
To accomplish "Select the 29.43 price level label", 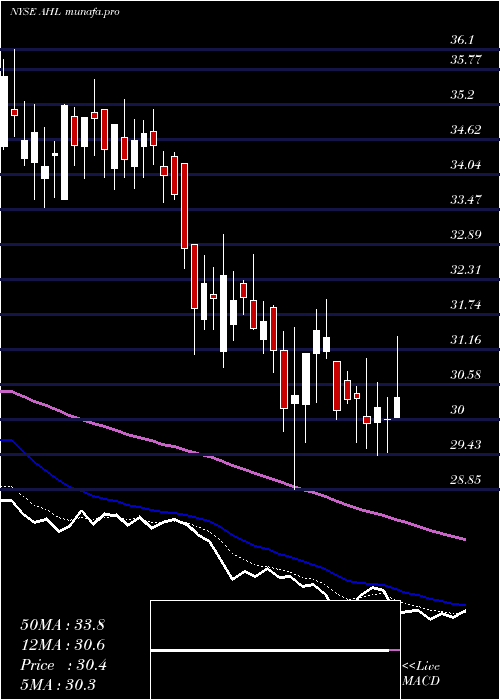I will [466, 445].
